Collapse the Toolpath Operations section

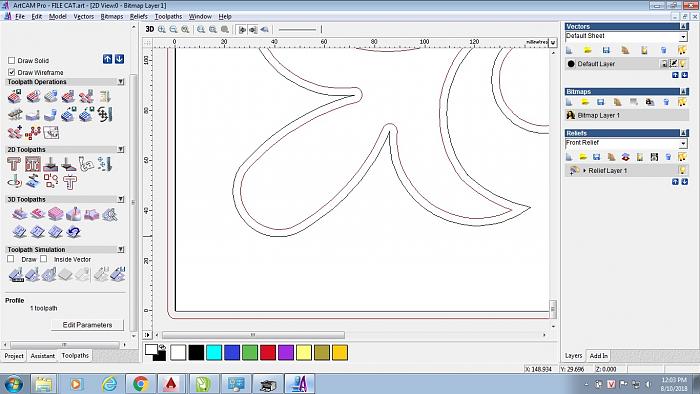tap(121, 82)
